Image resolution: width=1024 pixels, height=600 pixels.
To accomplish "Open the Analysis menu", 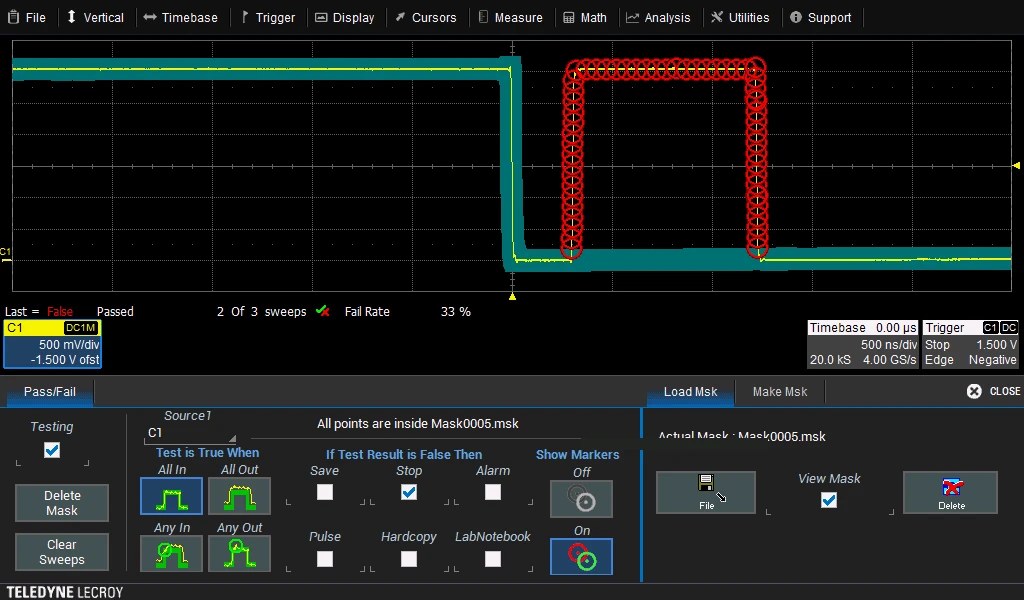I will point(658,18).
